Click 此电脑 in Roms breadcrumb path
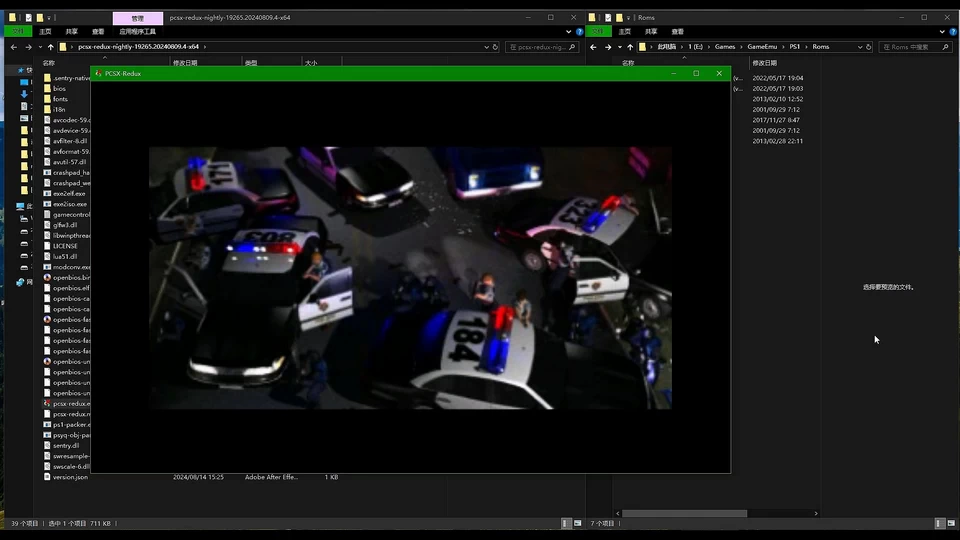This screenshot has width=960, height=540. pyautogui.click(x=667, y=47)
